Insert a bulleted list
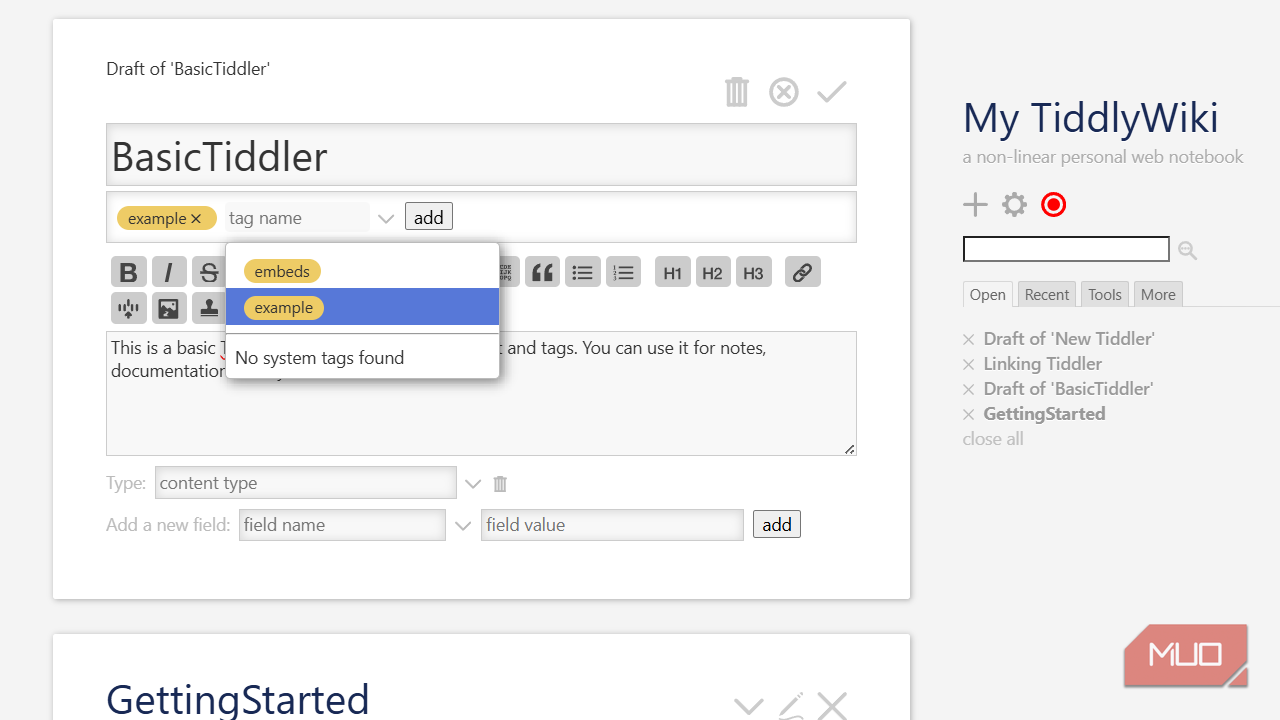 (583, 272)
